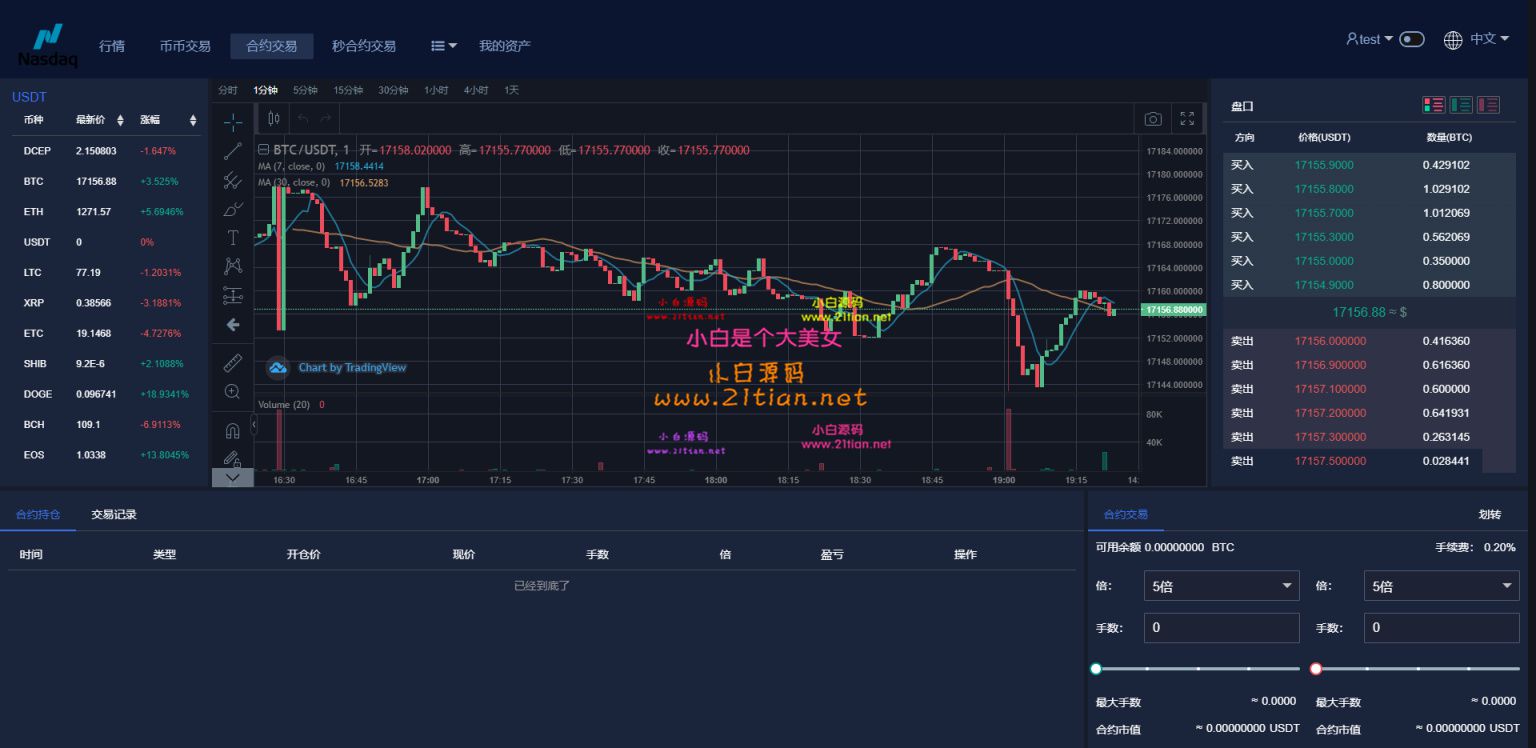Image resolution: width=1536 pixels, height=748 pixels.
Task: Click the 划转 transfer button
Action: coord(1490,515)
